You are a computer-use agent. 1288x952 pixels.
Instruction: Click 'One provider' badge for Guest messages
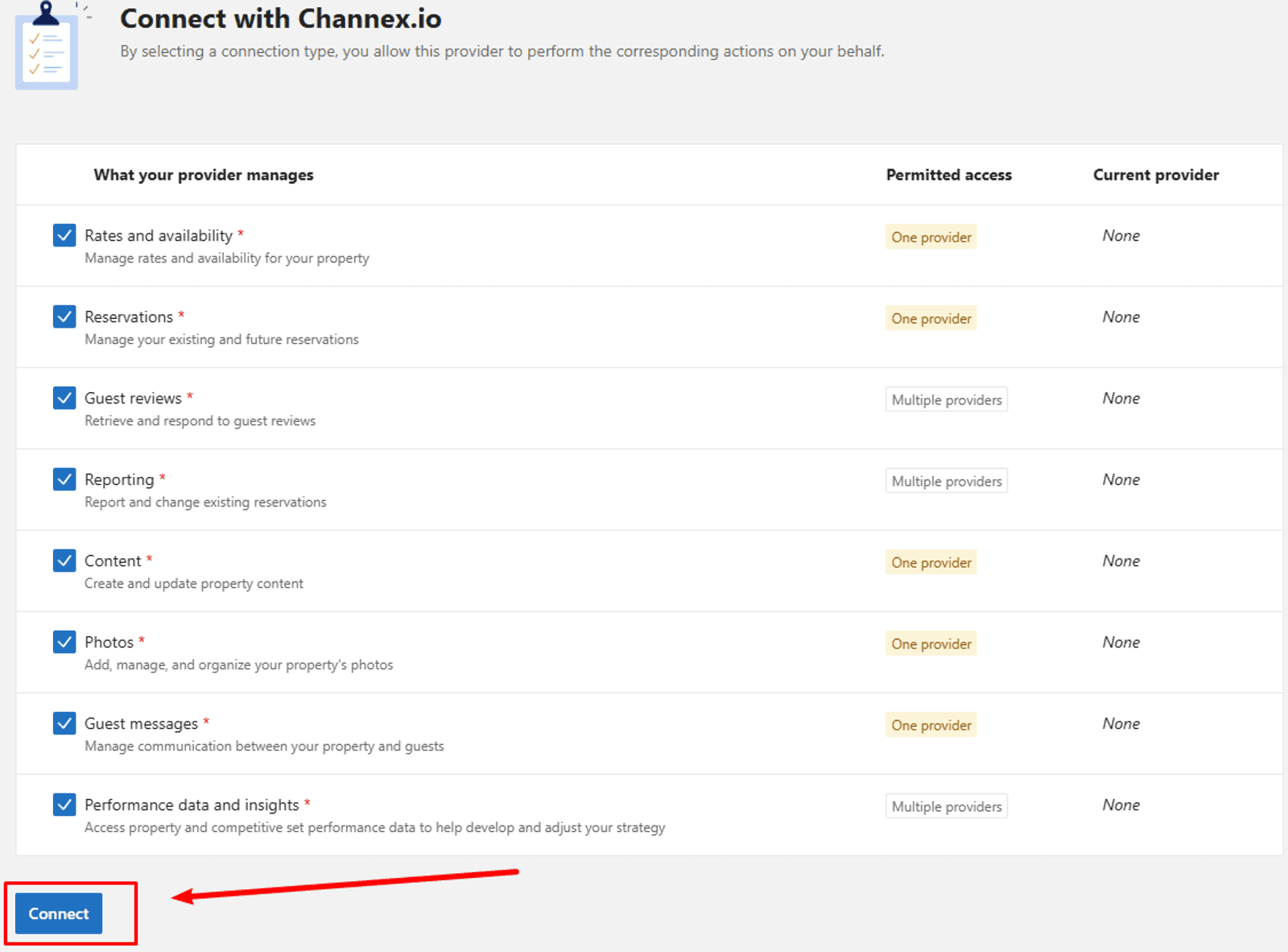pyautogui.click(x=931, y=725)
